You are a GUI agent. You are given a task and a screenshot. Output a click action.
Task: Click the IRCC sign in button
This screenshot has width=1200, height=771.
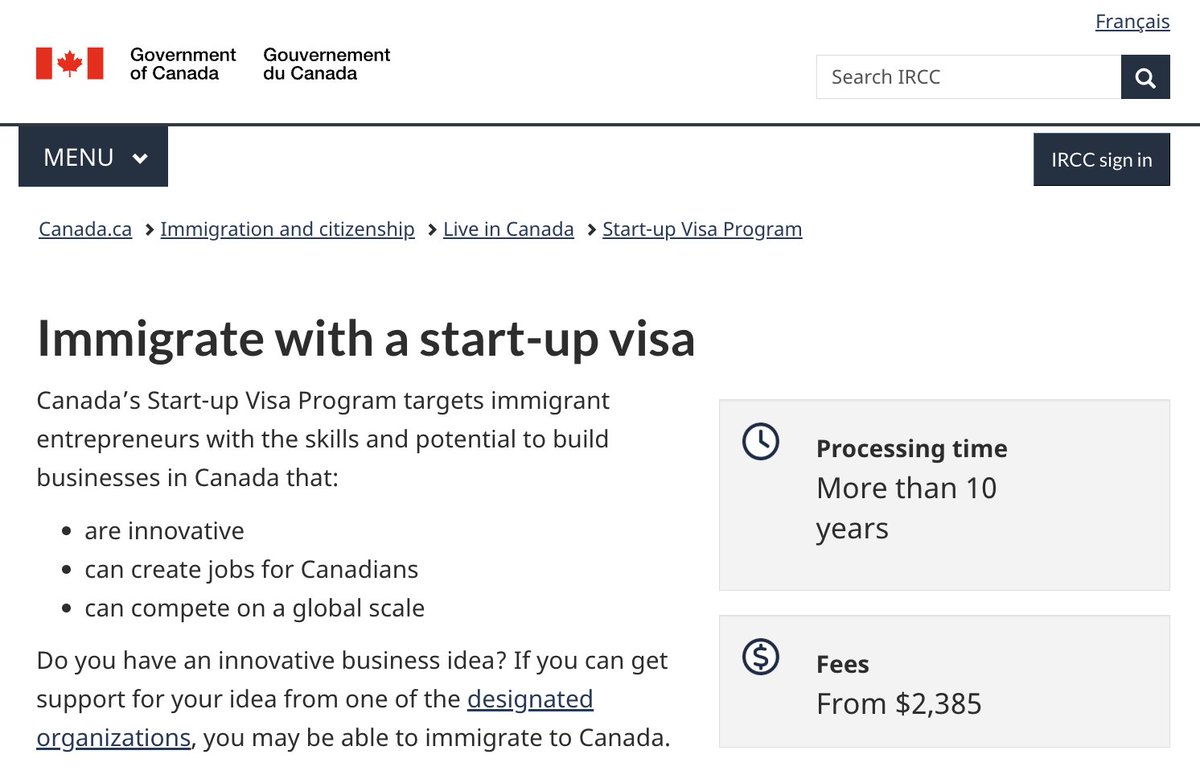tap(1101, 159)
